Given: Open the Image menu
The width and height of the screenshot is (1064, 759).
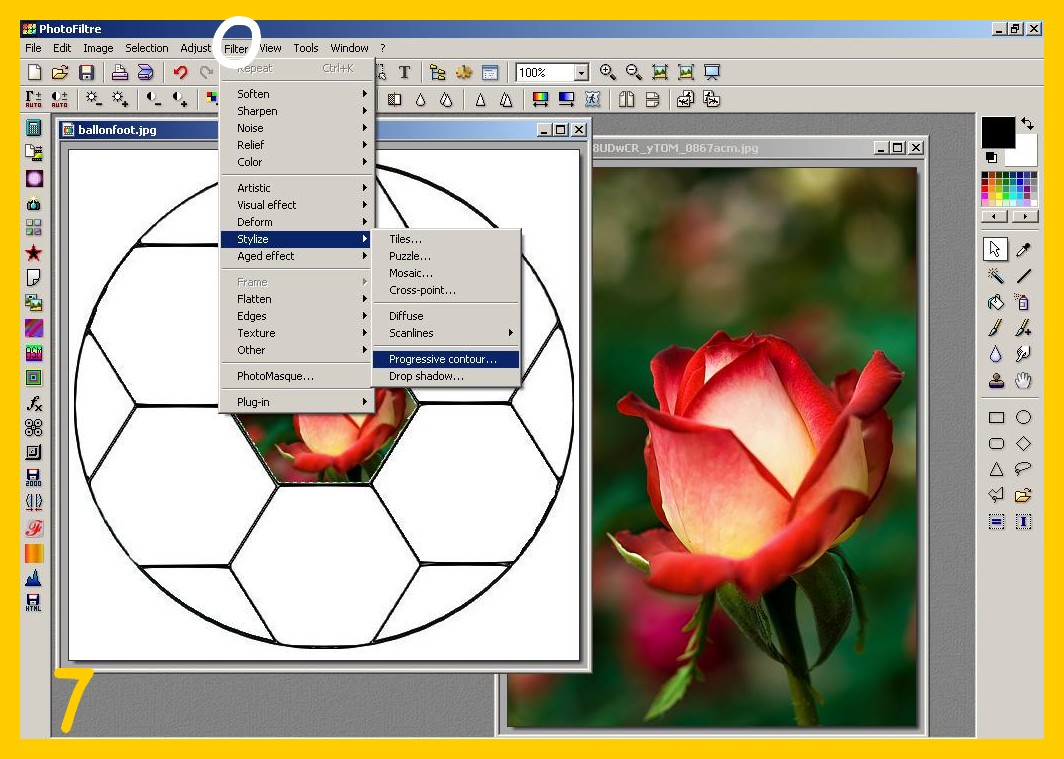Looking at the screenshot, I should 98,48.
